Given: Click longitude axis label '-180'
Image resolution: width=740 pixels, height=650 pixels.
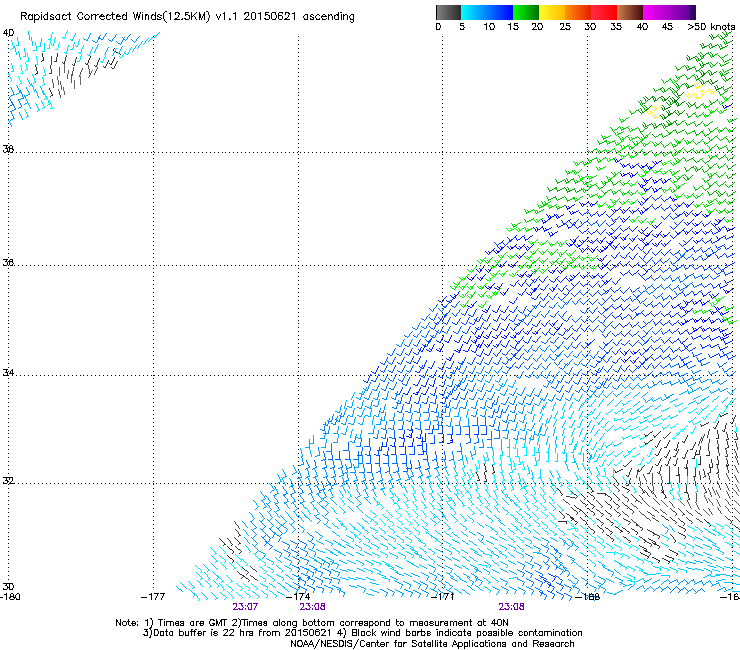Looking at the screenshot, I should pos(10,597).
